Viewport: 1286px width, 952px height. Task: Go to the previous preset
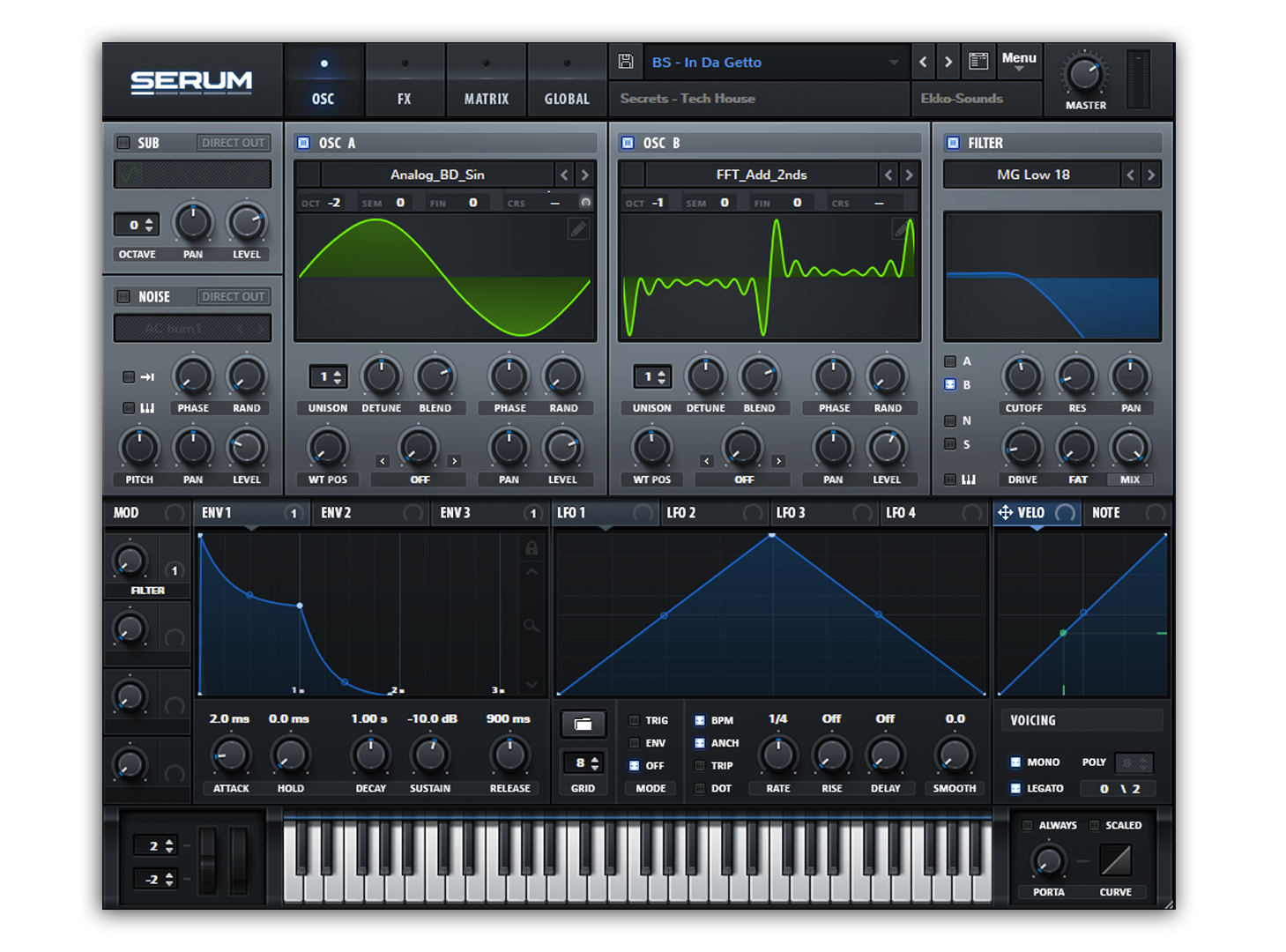tap(923, 62)
